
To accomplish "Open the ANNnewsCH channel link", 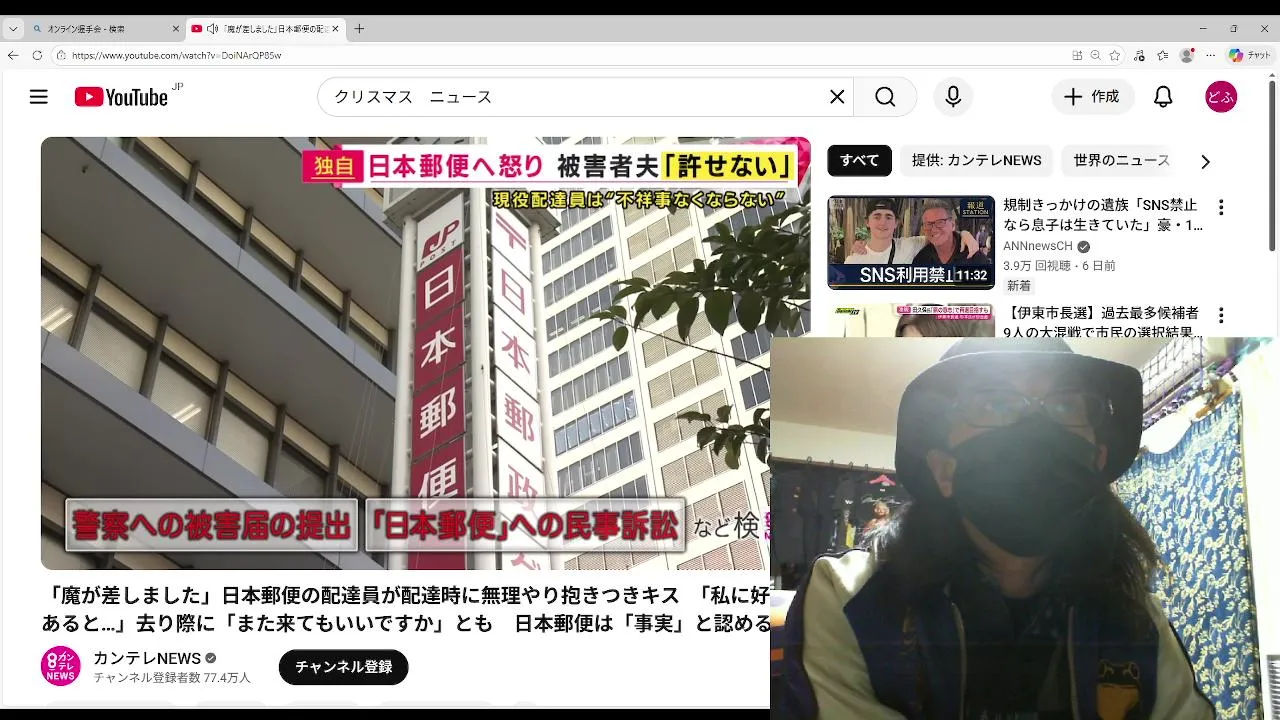I will pyautogui.click(x=1038, y=246).
